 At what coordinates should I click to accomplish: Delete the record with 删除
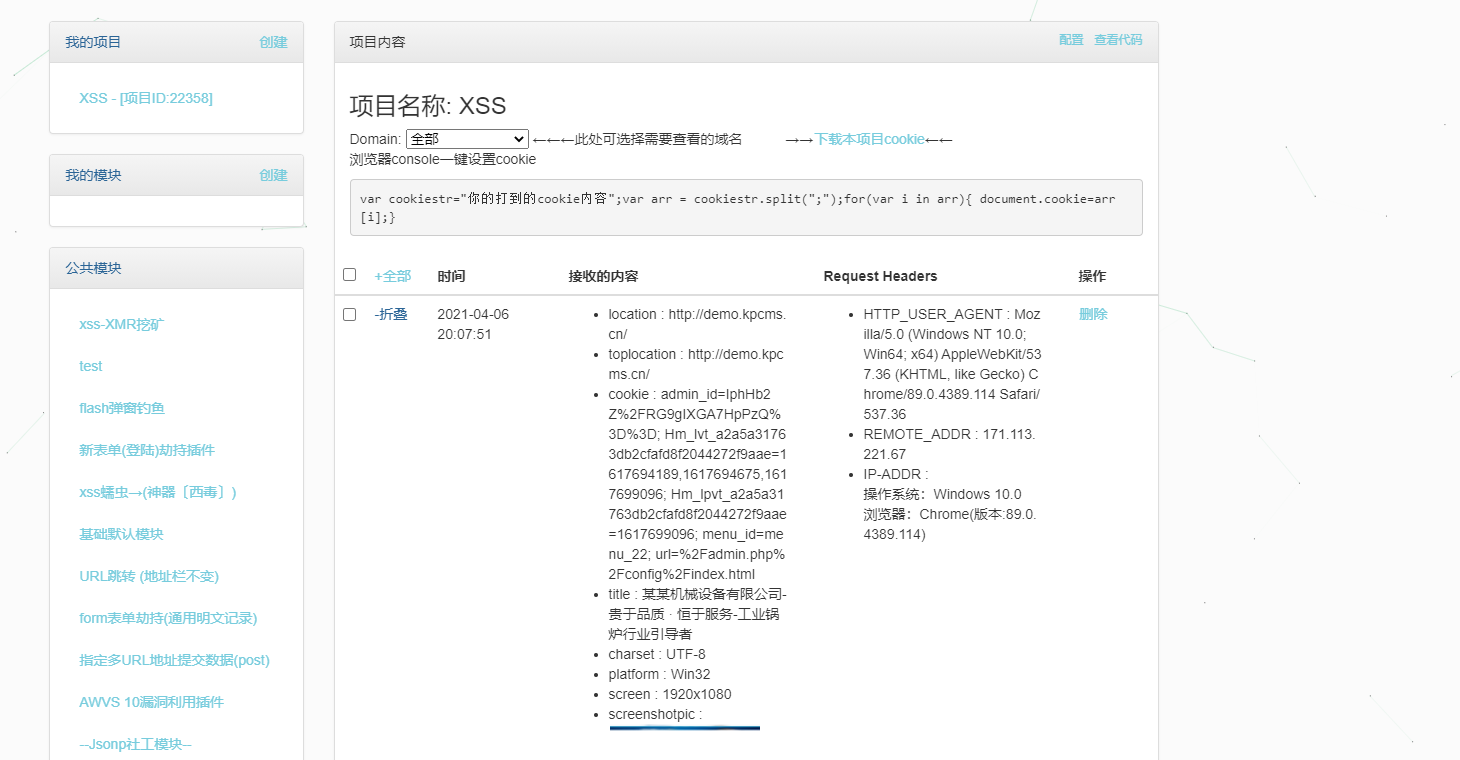pos(1093,314)
